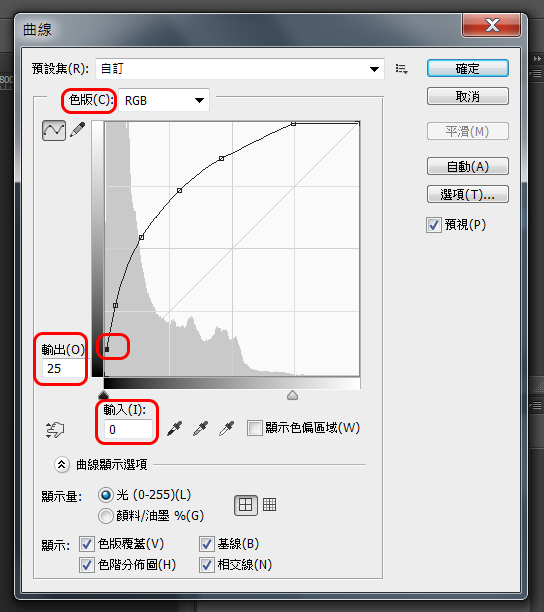Open the preset options menu icon
544x612 pixels.
402,69
